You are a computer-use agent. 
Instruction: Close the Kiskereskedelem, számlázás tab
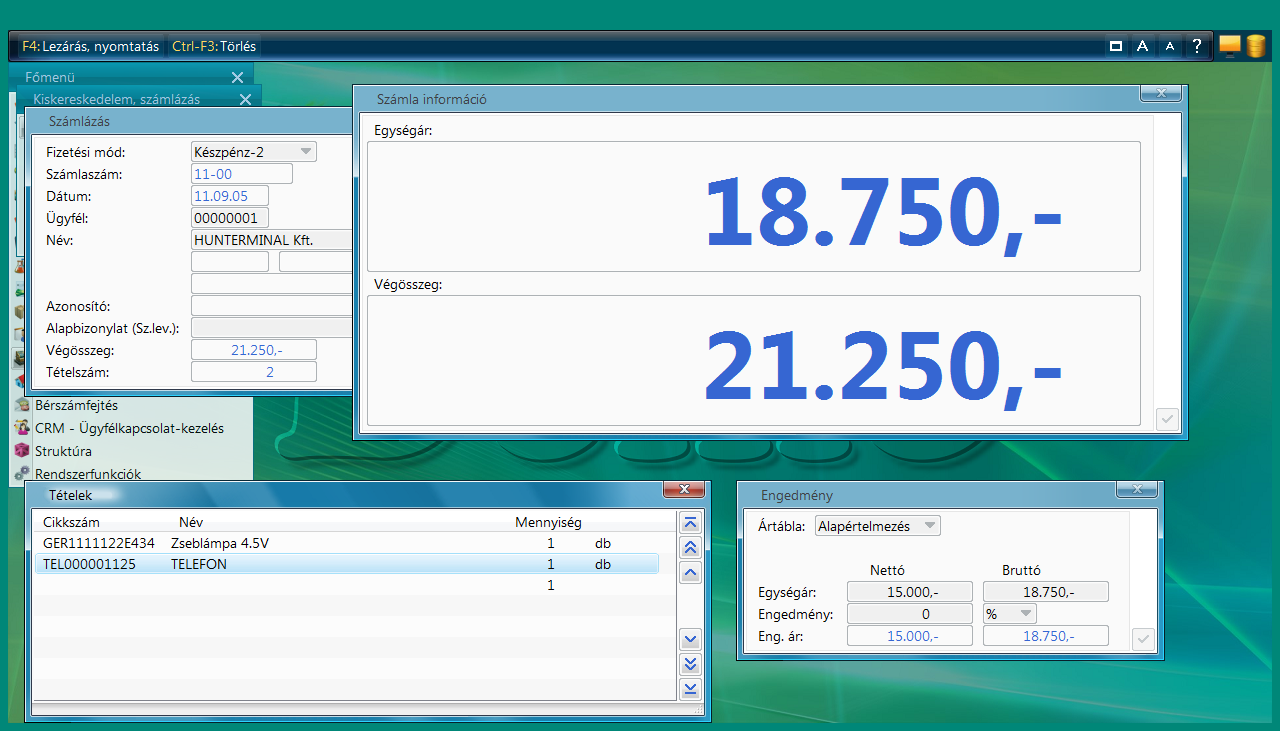(x=245, y=99)
